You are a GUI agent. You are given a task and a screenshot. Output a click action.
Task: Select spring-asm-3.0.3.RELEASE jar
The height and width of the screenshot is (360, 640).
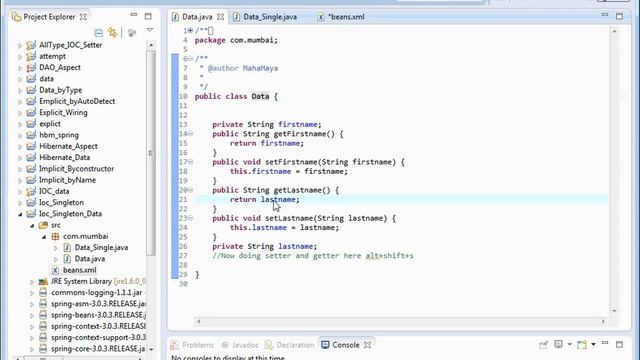click(x=98, y=304)
